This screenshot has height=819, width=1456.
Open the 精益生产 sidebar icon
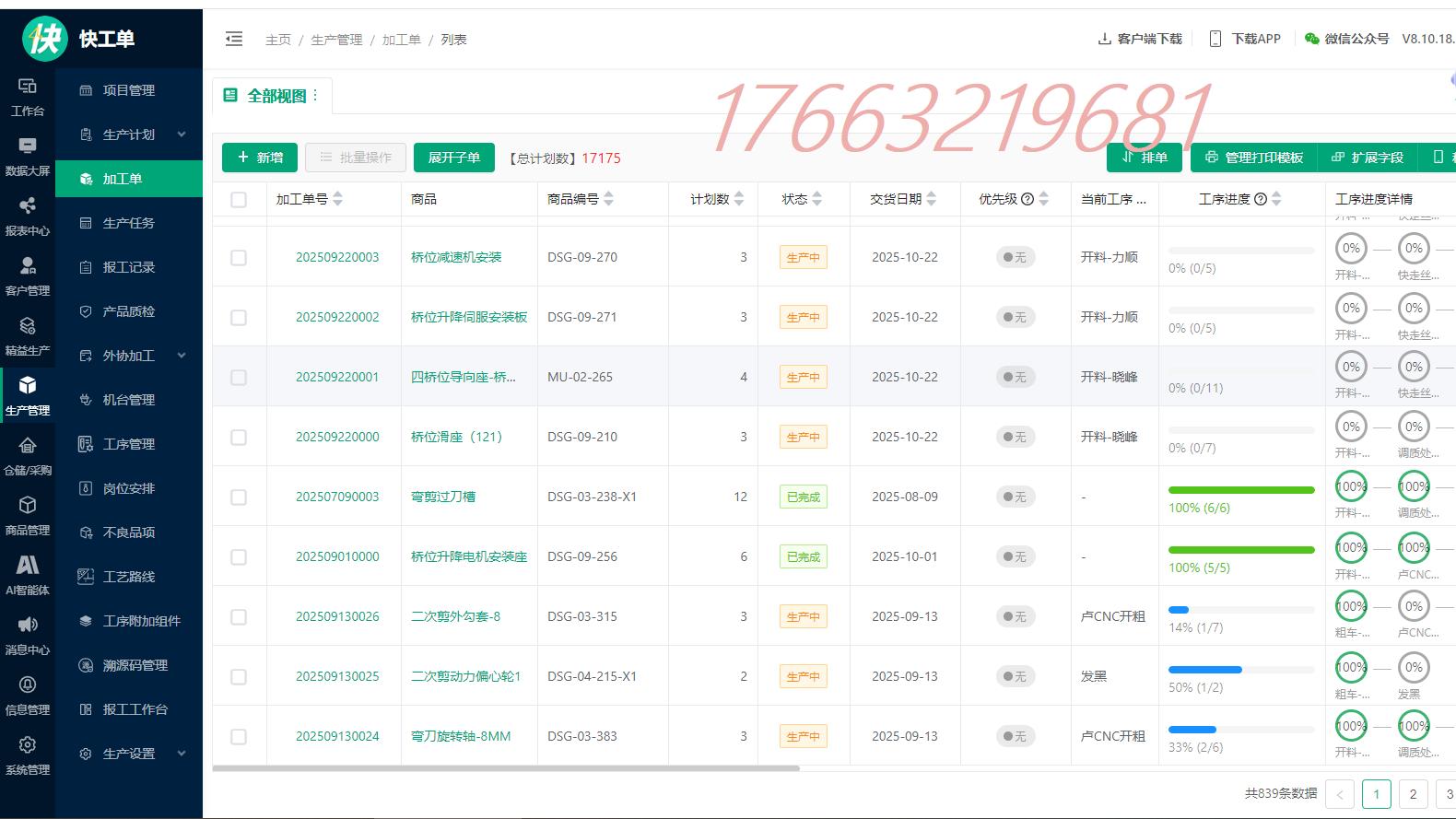pos(28,325)
